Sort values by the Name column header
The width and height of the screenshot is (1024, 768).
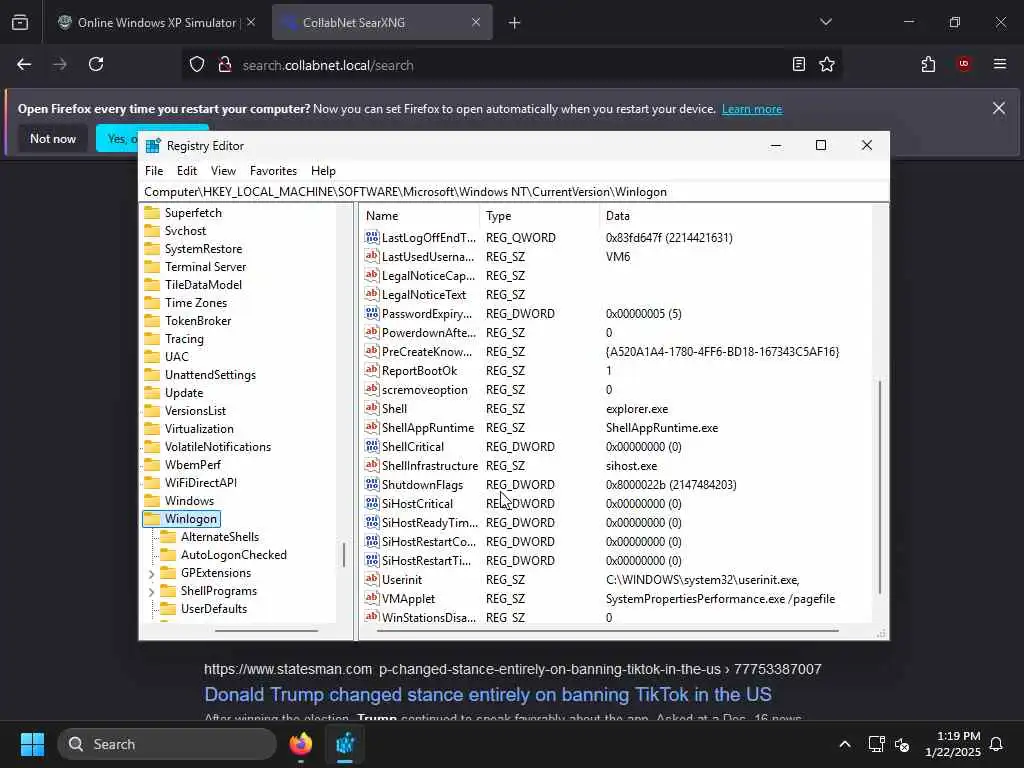click(419, 216)
